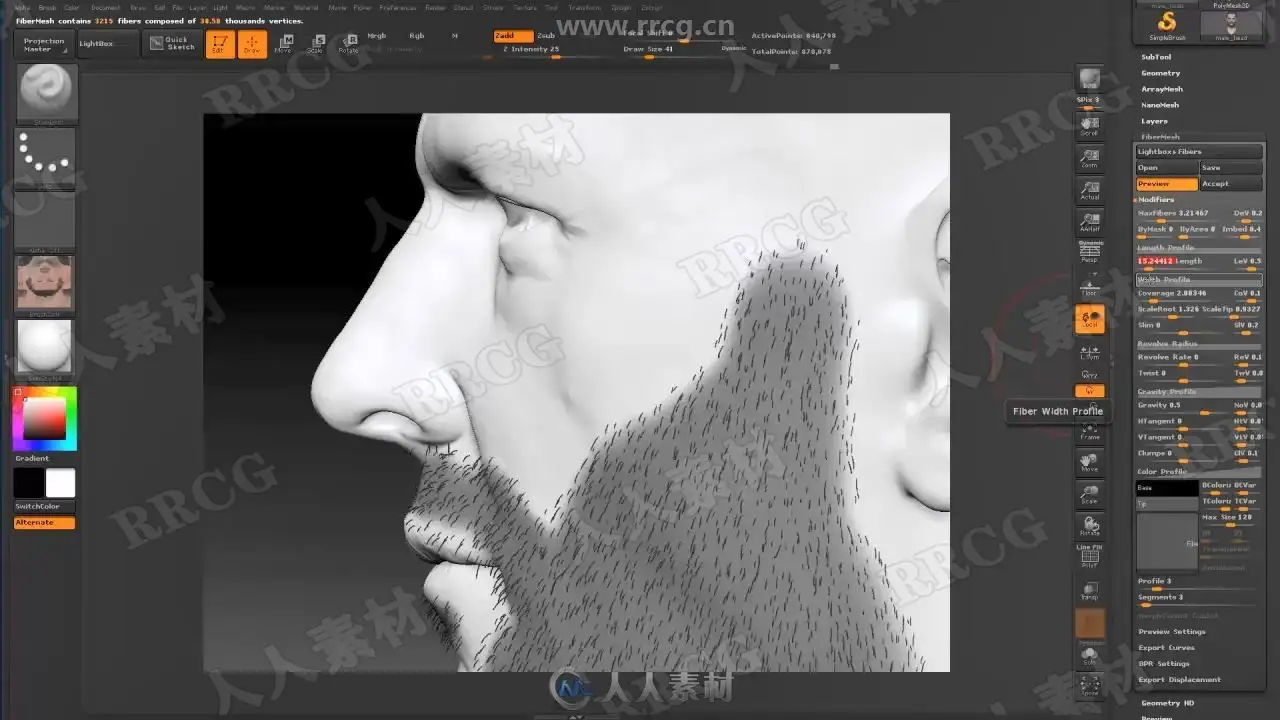
Task: Expand BPR Settings
Action: coord(1165,664)
